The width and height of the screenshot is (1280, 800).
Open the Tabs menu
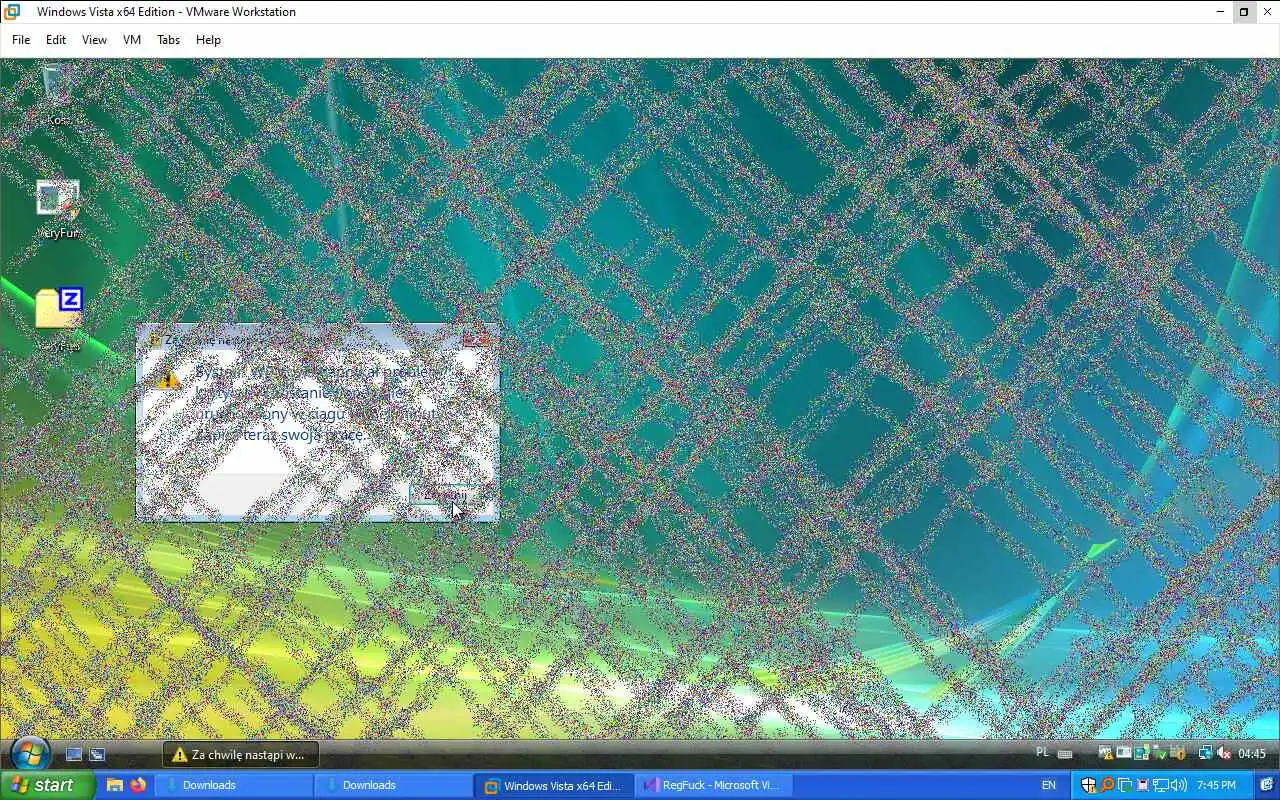[x=168, y=40]
